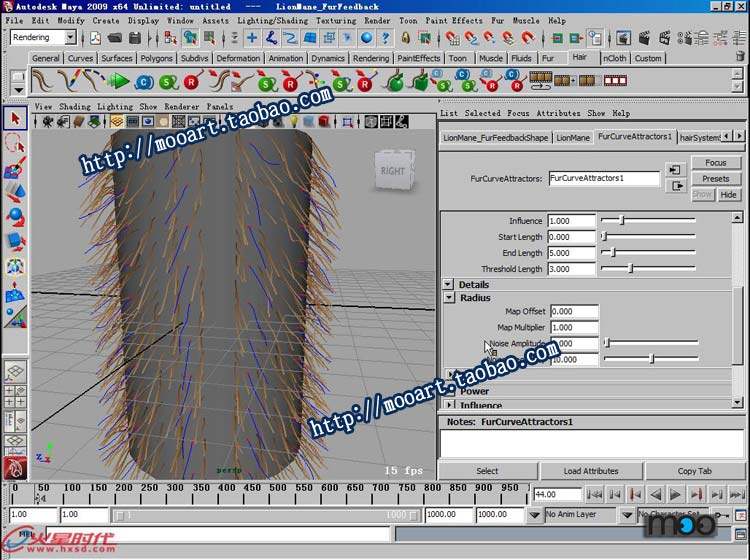Image resolution: width=750 pixels, height=560 pixels.
Task: Click the Copy Tab button
Action: coord(695,471)
